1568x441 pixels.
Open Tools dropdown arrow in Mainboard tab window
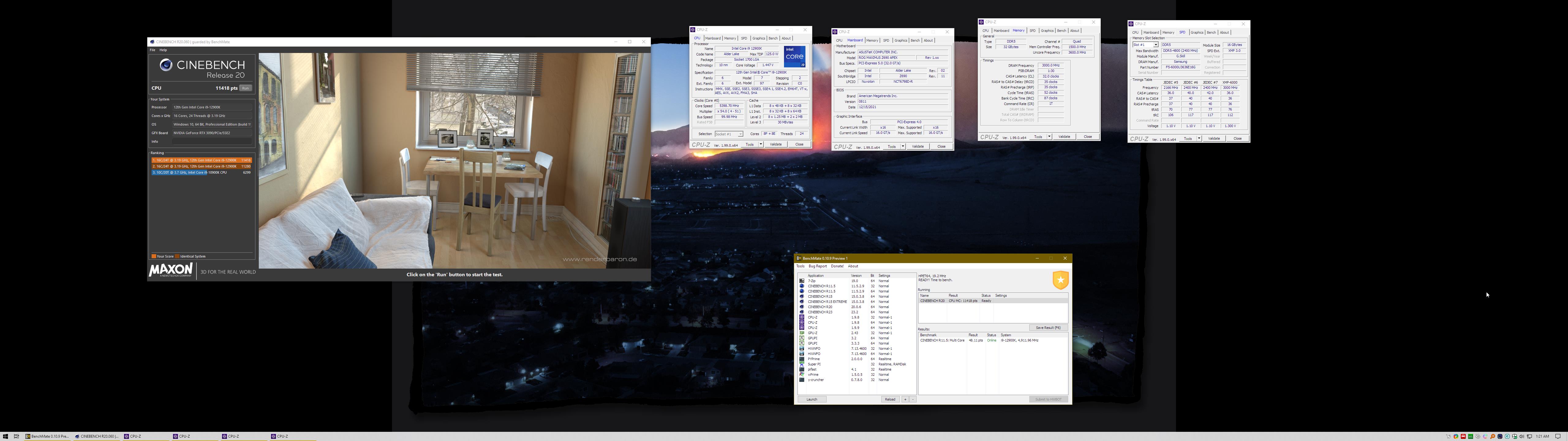[x=903, y=147]
